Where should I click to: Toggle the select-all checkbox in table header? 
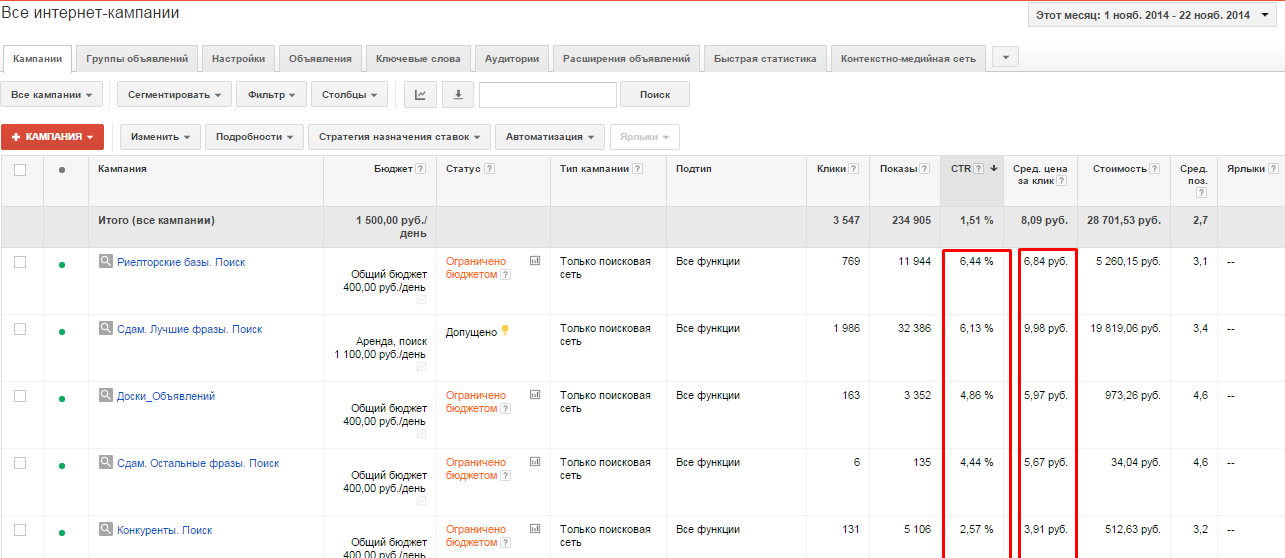click(x=20, y=170)
